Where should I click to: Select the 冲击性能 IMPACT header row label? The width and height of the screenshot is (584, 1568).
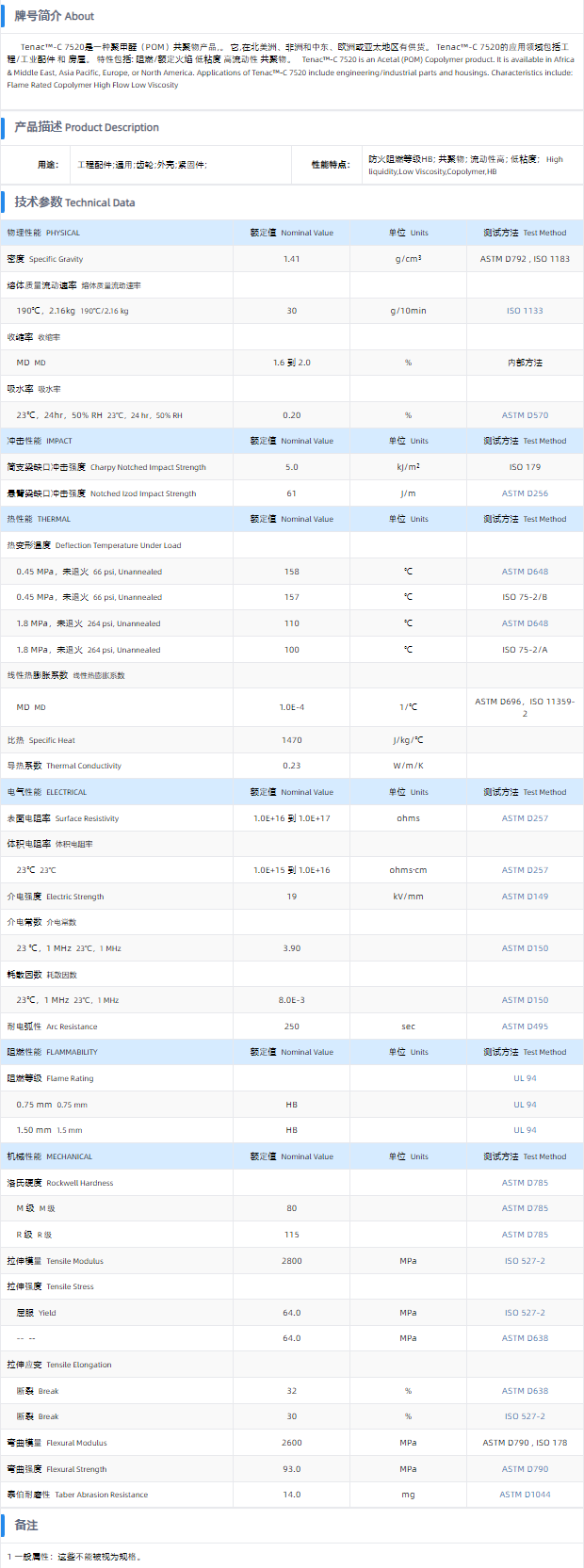[40, 441]
